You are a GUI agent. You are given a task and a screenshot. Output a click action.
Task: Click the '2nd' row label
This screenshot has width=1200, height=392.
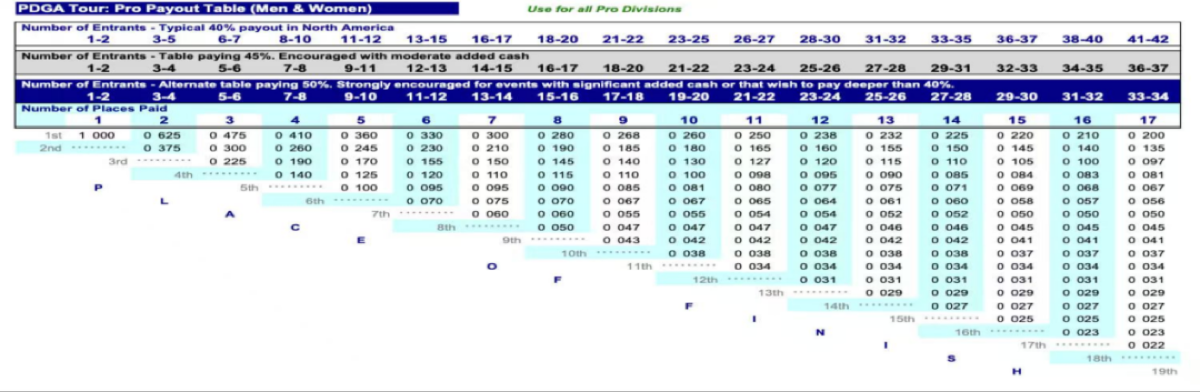click(x=53, y=147)
